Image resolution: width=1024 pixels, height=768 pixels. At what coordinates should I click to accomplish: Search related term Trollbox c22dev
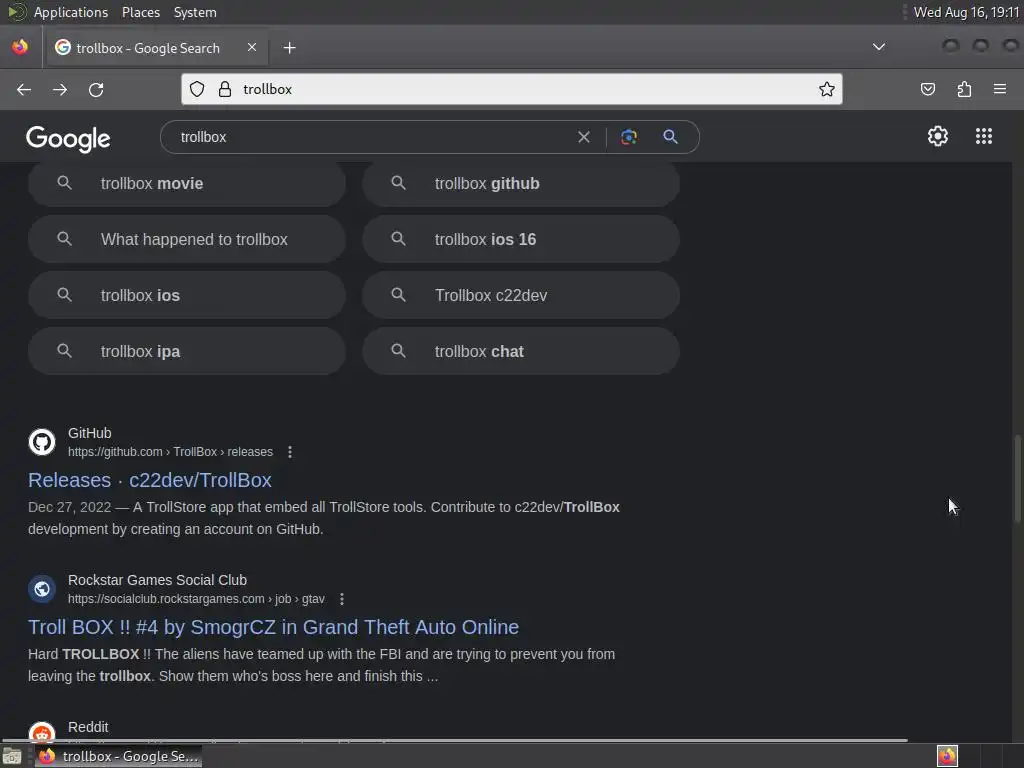point(521,295)
